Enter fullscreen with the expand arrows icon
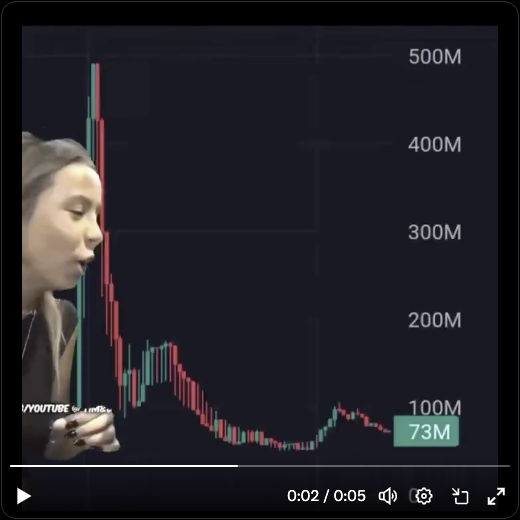 coord(496,496)
